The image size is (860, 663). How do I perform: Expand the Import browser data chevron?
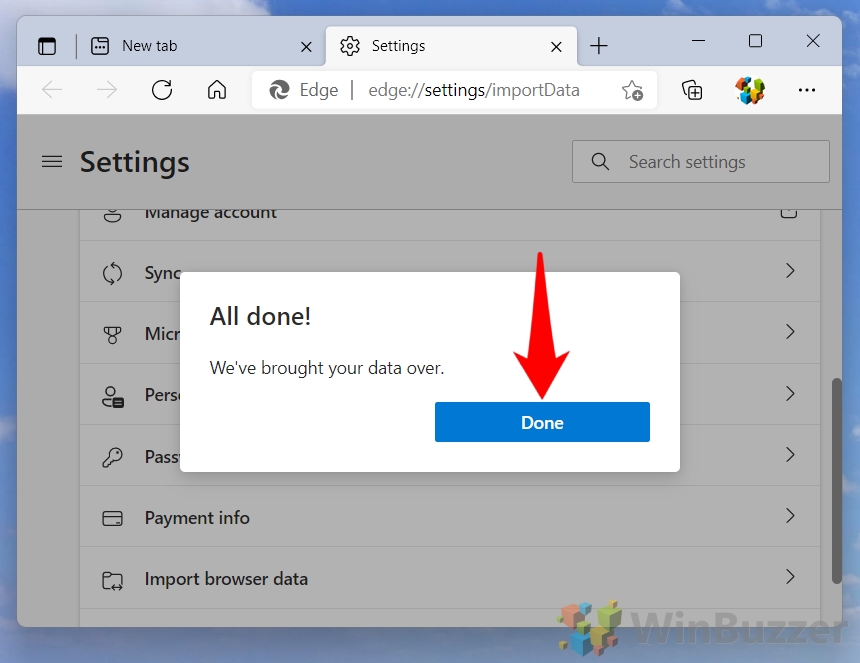click(x=790, y=577)
